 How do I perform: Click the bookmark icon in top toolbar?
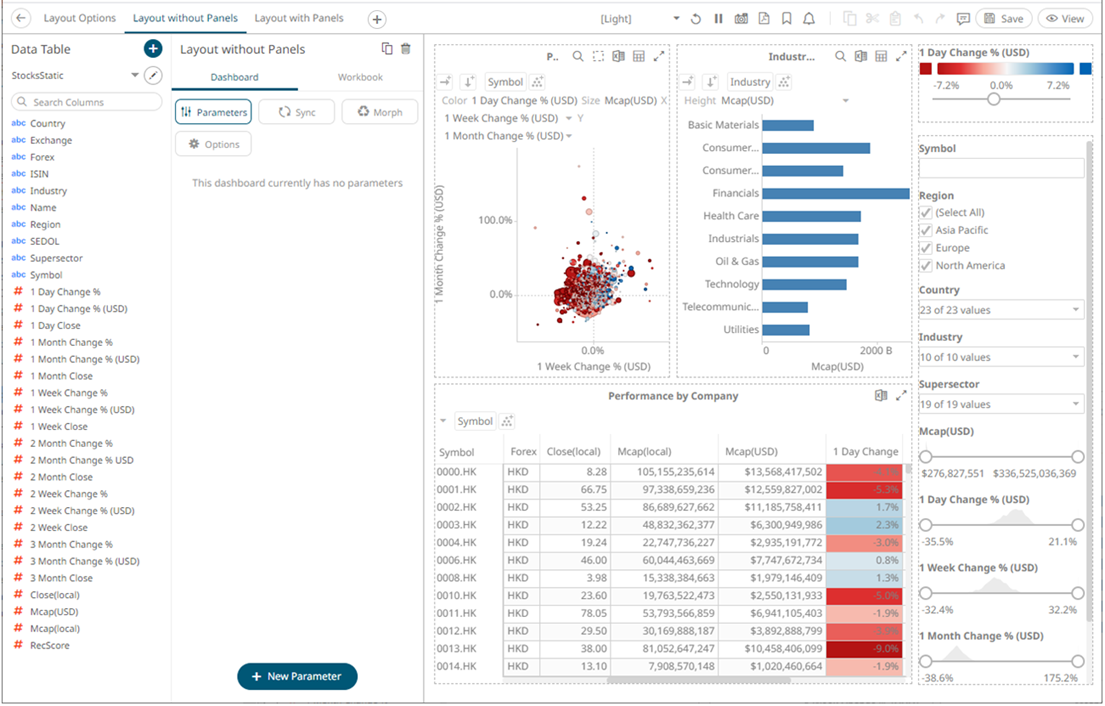(787, 19)
